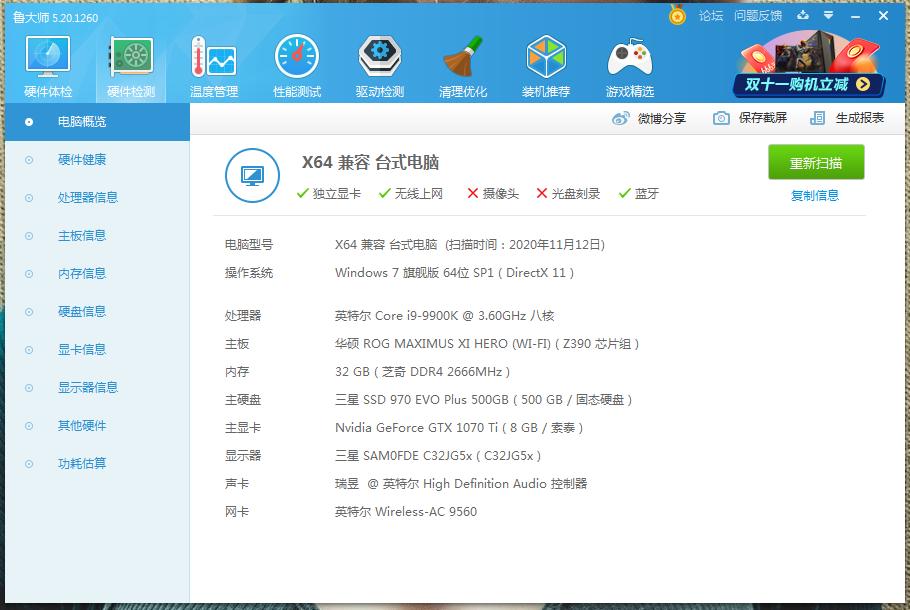Open 装机推荐 cube icon
This screenshot has width=910, height=610.
[x=546, y=56]
